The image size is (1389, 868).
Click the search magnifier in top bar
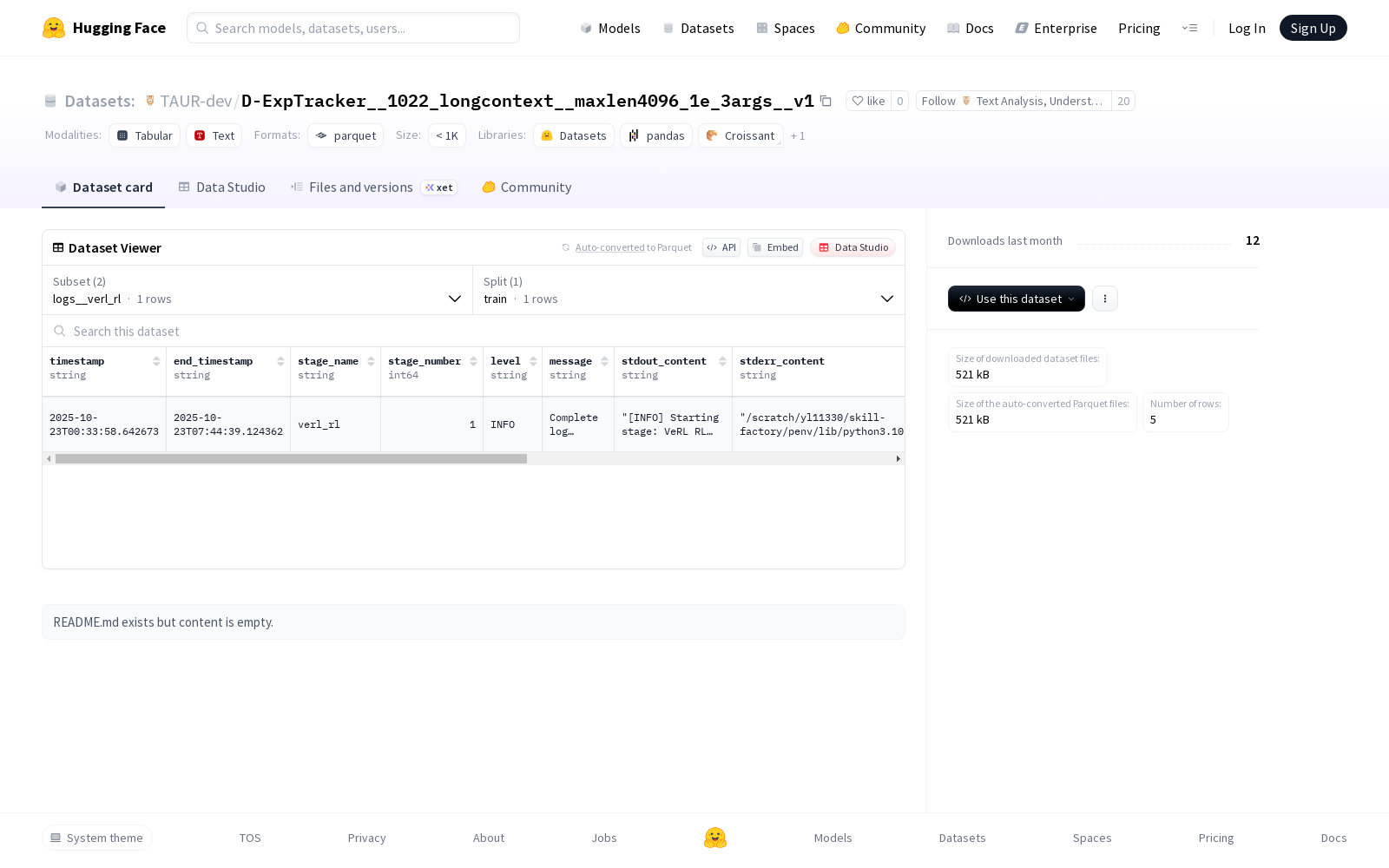pyautogui.click(x=202, y=28)
